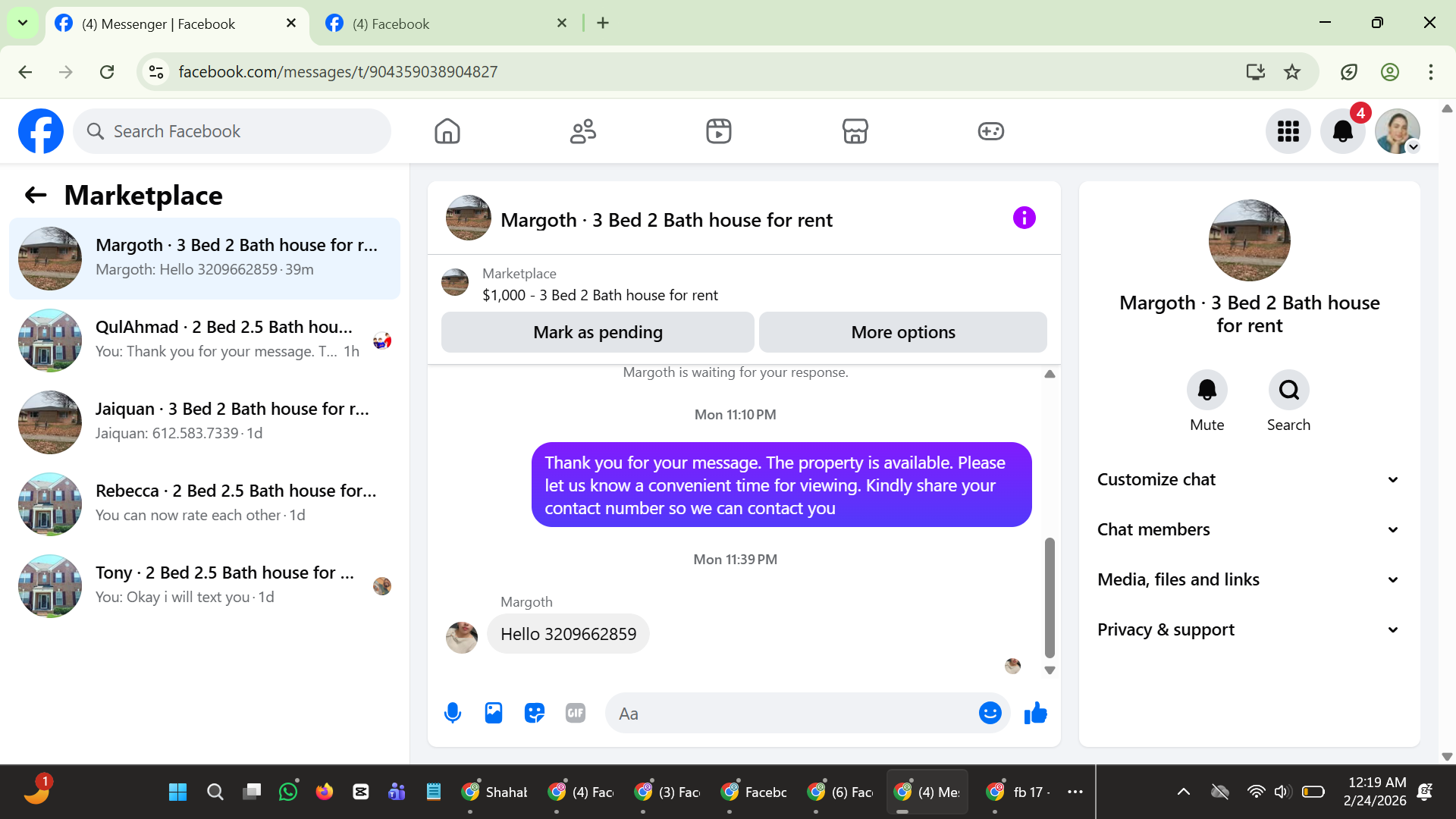Open conversation information purple icon
1456x819 pixels.
coord(1024,218)
